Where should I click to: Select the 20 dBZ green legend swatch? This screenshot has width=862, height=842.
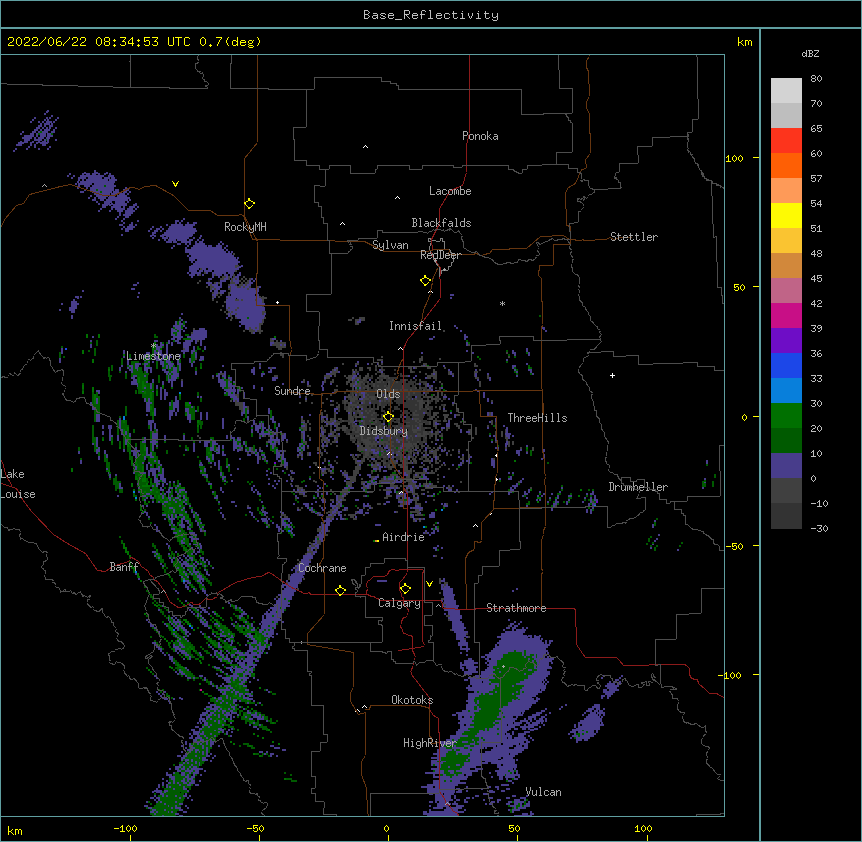point(786,440)
